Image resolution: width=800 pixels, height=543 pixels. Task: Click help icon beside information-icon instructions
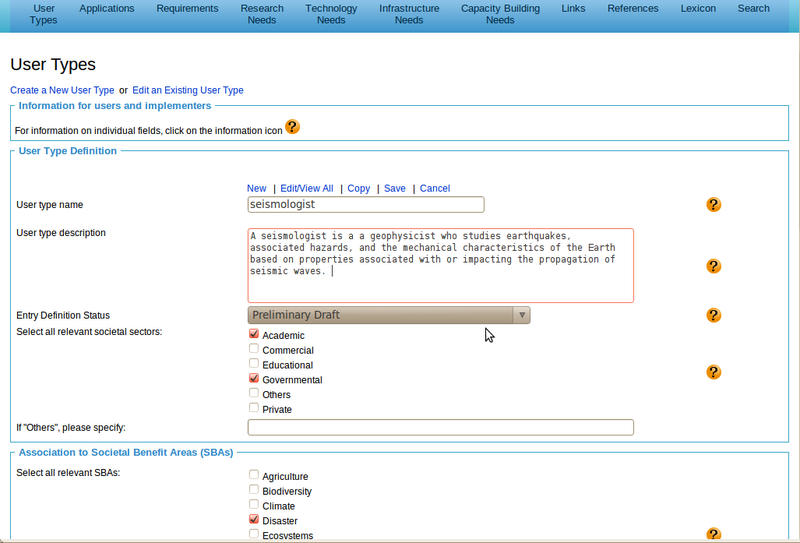[292, 127]
